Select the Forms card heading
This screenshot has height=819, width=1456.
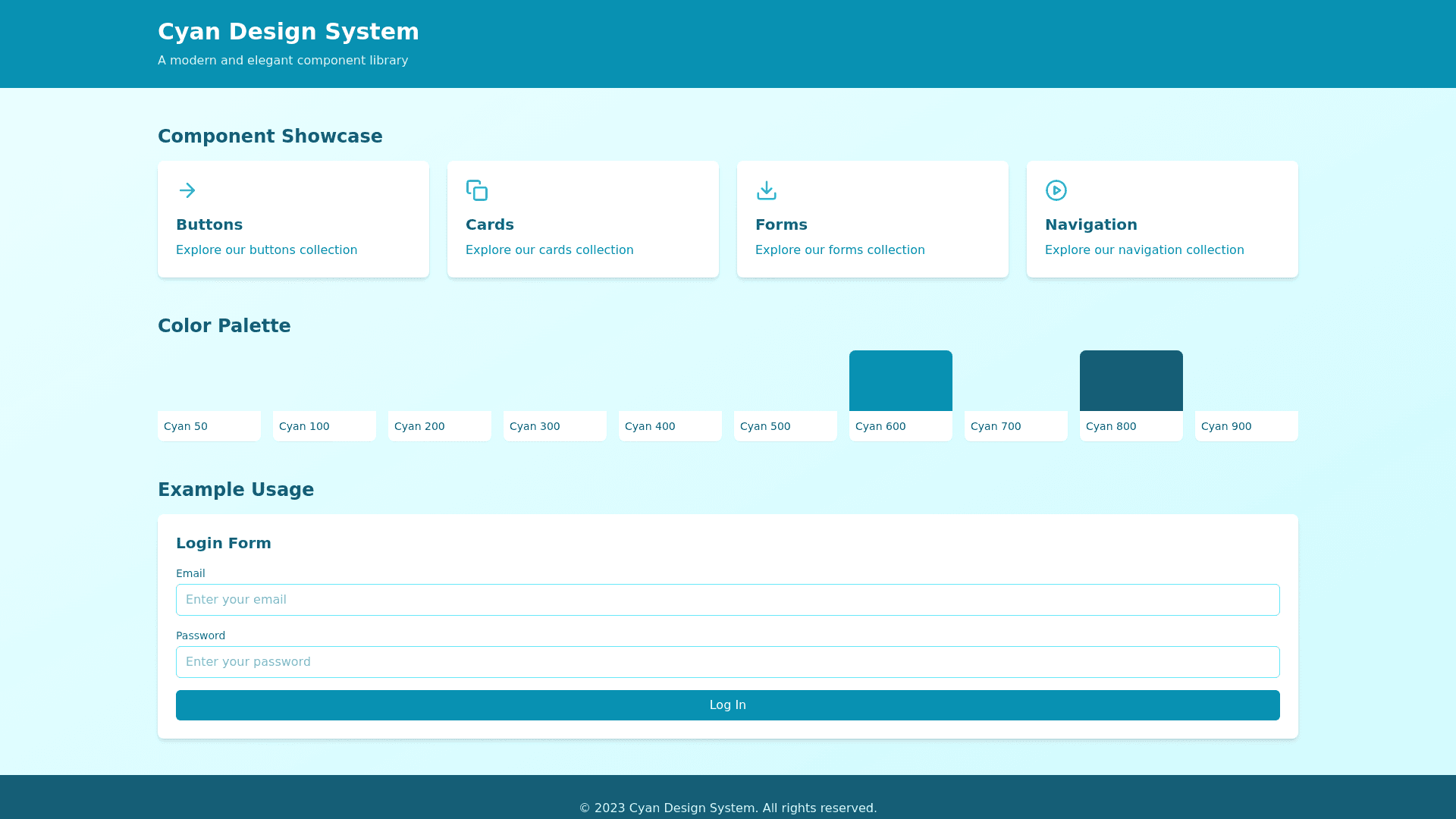[x=781, y=224]
